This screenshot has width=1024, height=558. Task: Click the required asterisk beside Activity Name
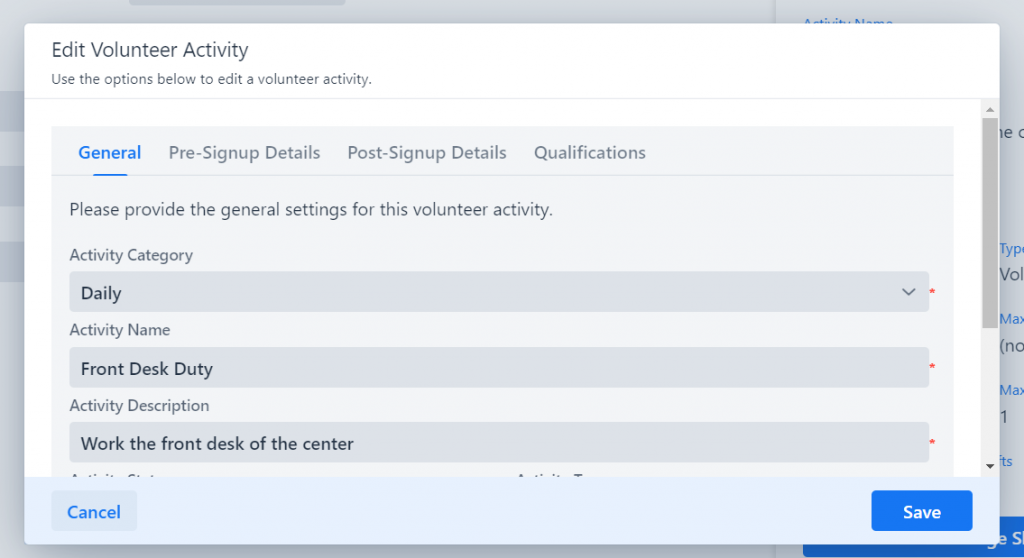tap(932, 368)
